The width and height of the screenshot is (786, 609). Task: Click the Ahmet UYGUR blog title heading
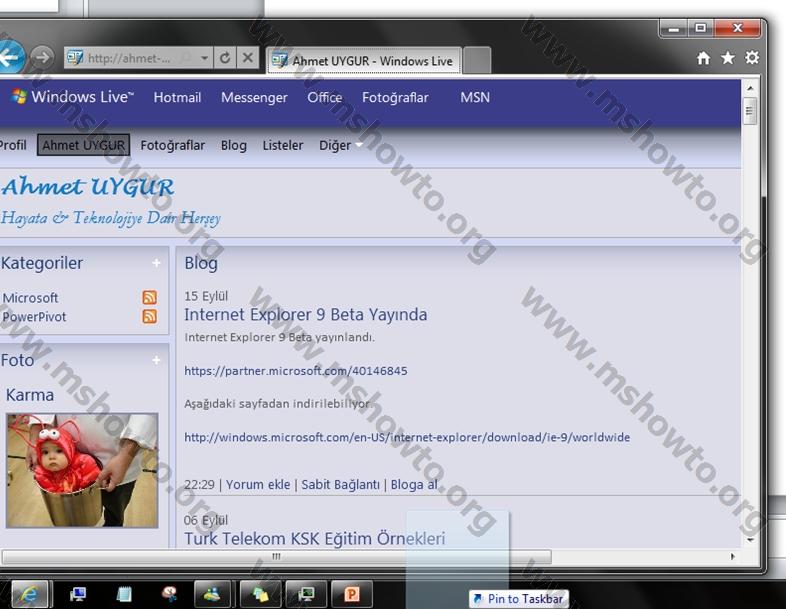87,186
